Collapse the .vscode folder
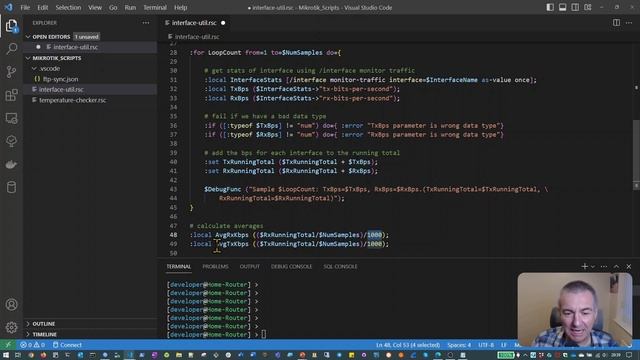Viewport: 640px width, 360px height. (35, 69)
